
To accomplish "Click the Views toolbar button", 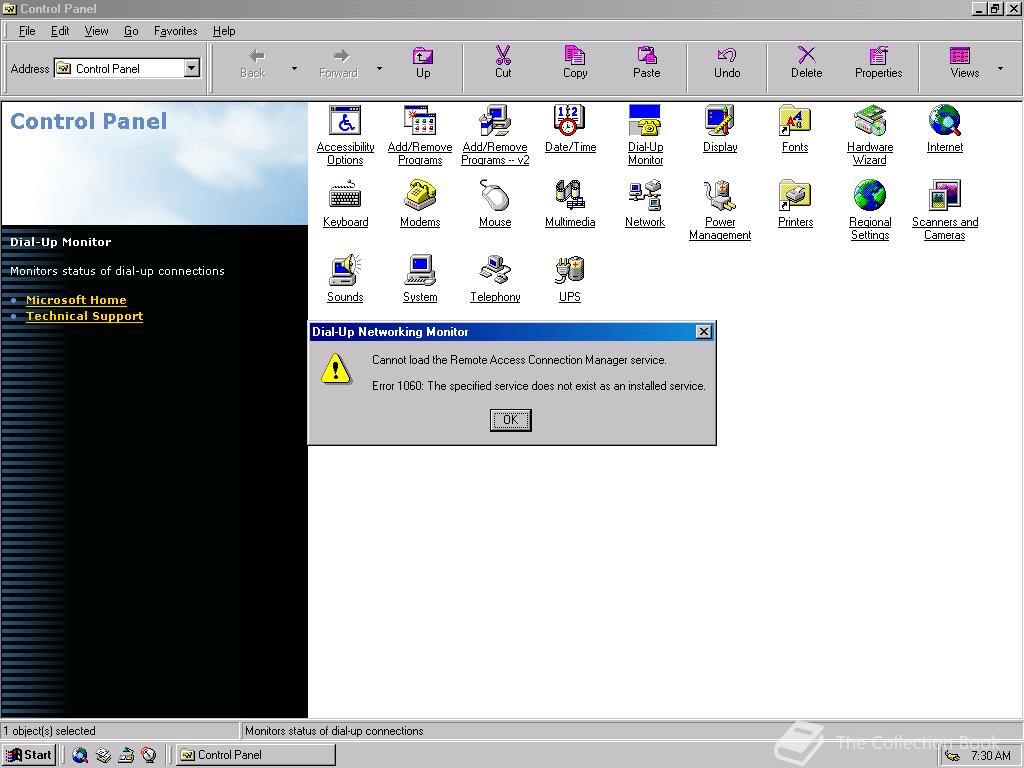I will click(x=965, y=63).
